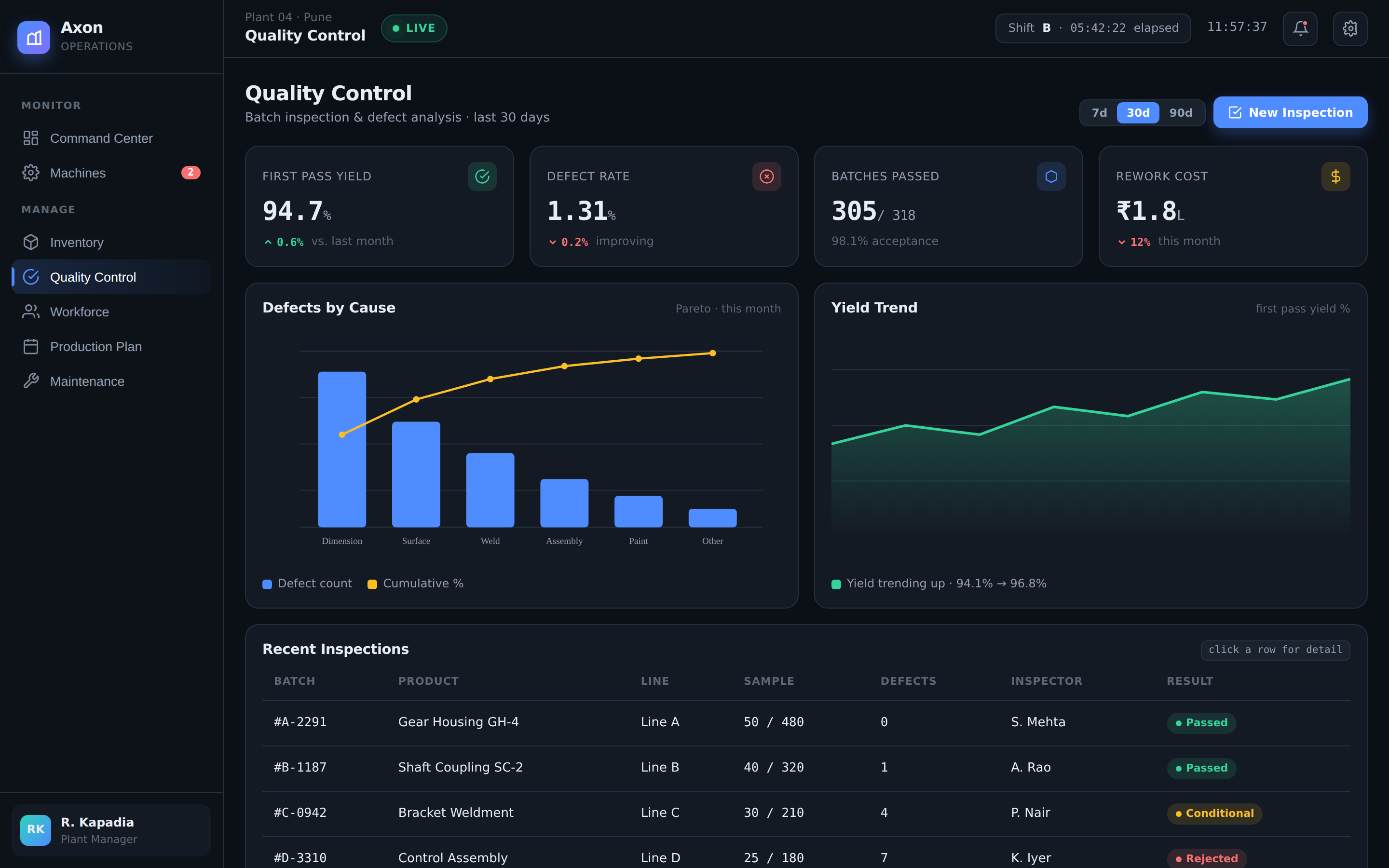
Task: Click Defect Rate red X icon
Action: click(x=767, y=176)
